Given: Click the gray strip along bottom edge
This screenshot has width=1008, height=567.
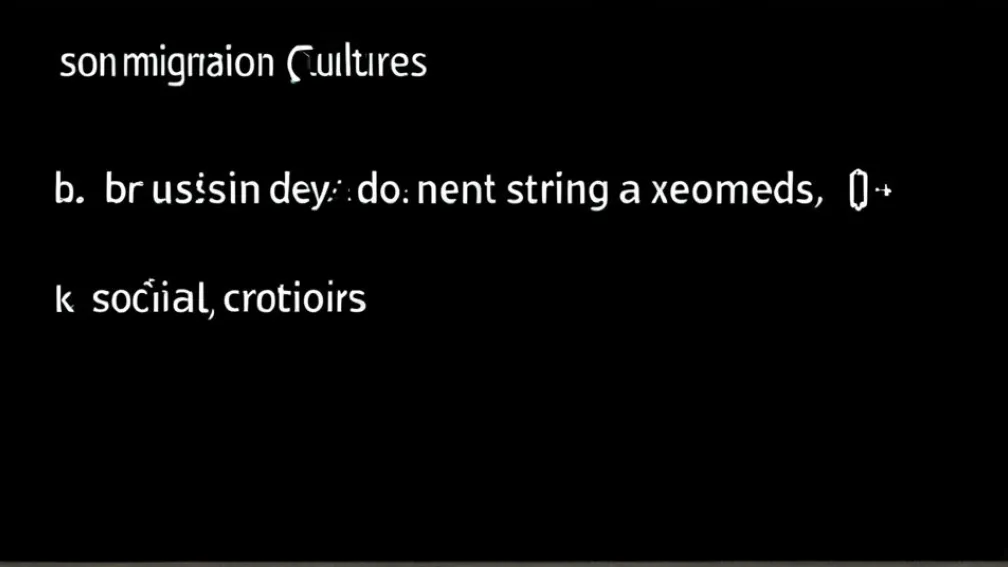Looking at the screenshot, I should [x=504, y=563].
